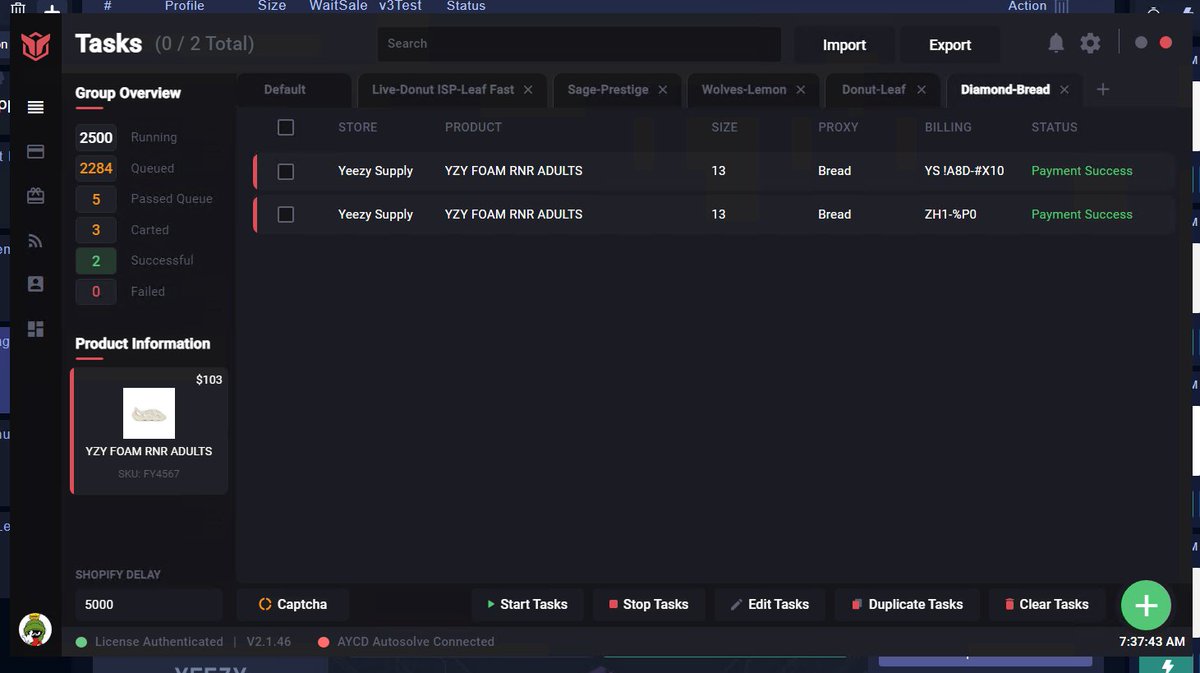Open the notifications bell icon
The image size is (1200, 673).
click(x=1056, y=43)
